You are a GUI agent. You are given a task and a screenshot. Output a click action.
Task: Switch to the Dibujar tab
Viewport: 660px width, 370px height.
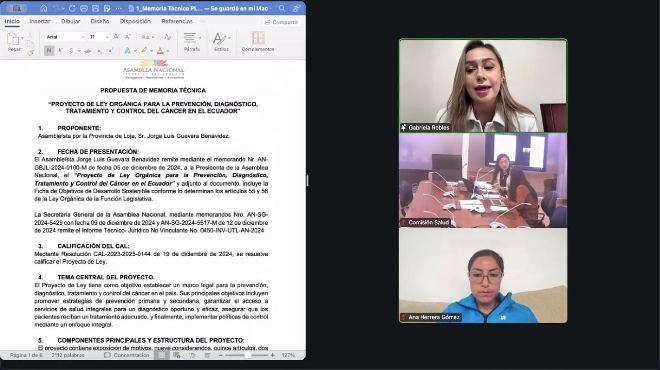coord(71,21)
